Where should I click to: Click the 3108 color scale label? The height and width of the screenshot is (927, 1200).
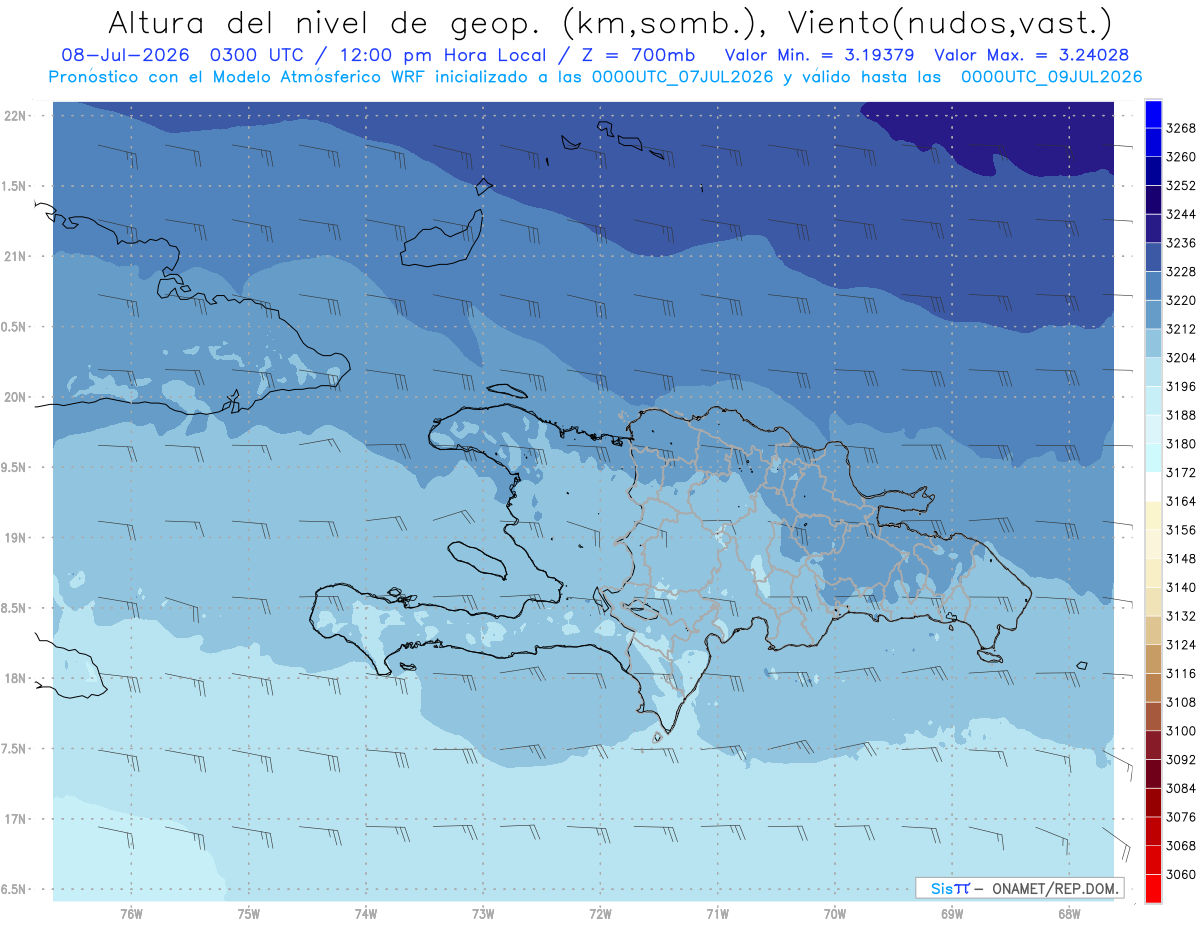1181,702
